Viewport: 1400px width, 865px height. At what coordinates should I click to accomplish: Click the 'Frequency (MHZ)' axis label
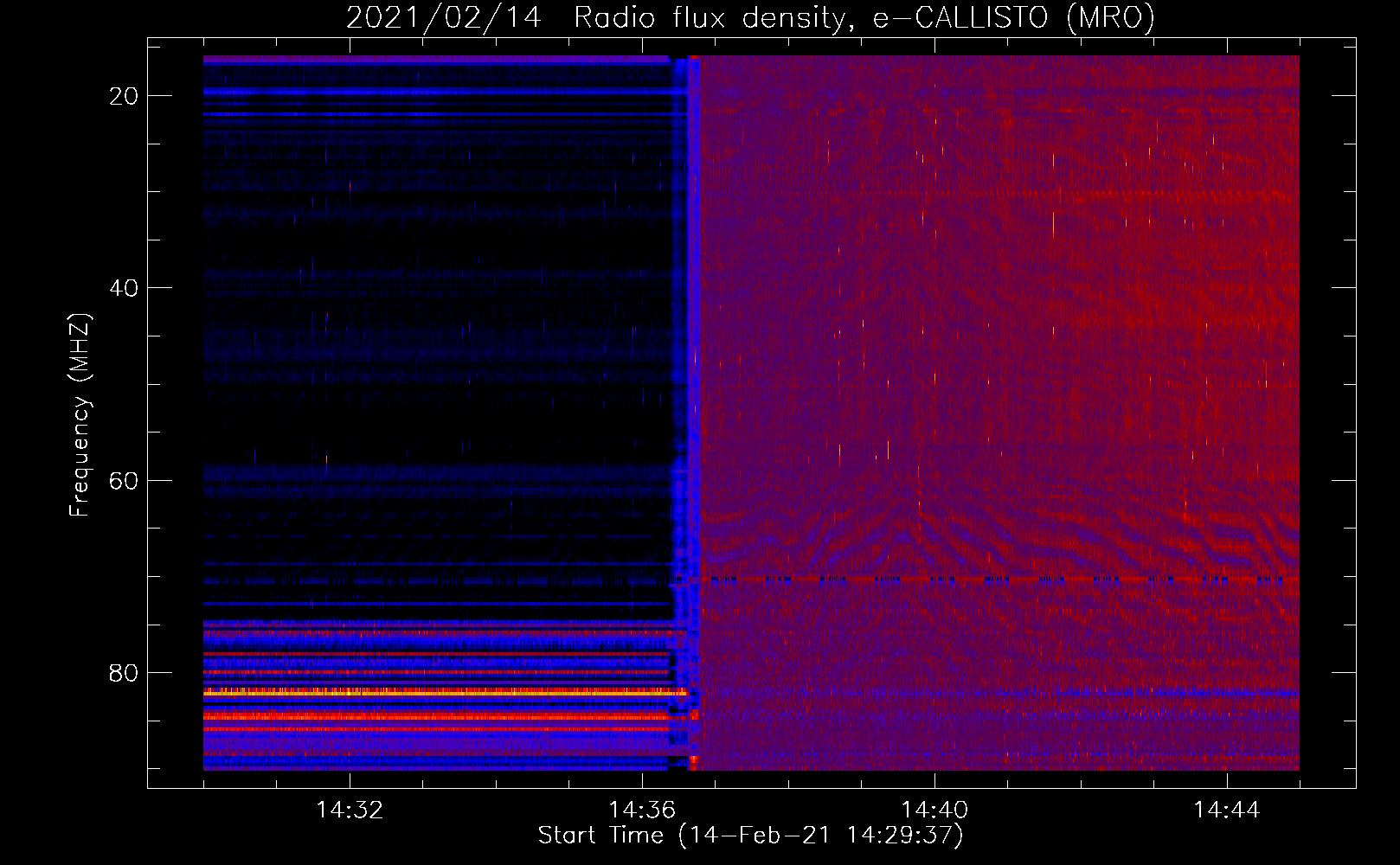pos(80,414)
